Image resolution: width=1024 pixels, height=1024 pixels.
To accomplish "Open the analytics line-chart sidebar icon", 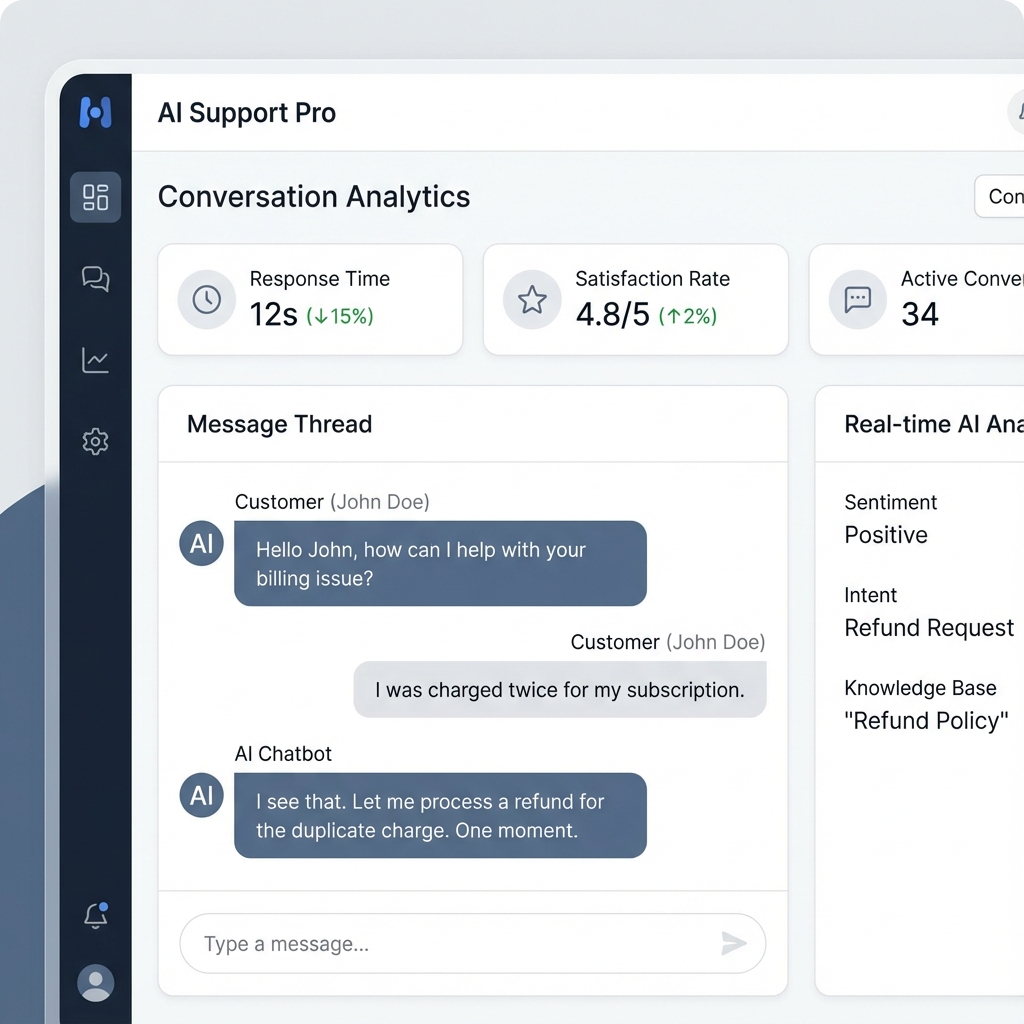I will click(x=95, y=360).
